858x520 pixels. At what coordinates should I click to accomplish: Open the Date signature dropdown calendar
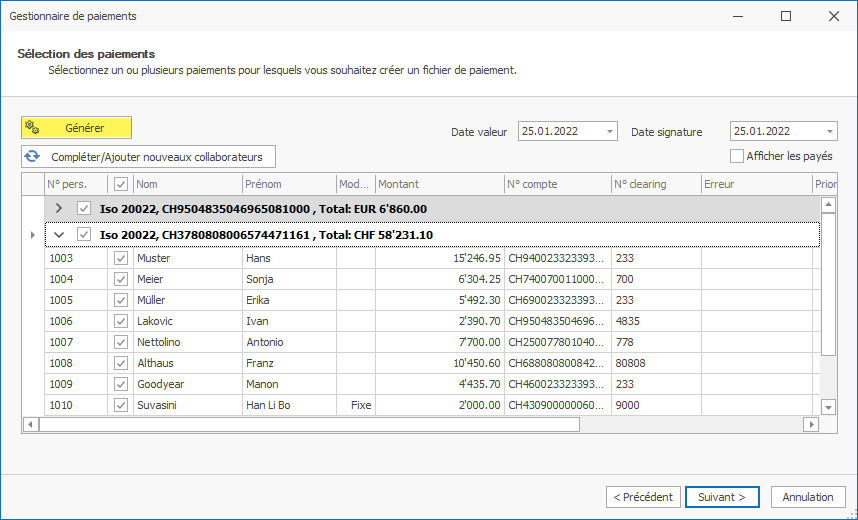point(830,132)
